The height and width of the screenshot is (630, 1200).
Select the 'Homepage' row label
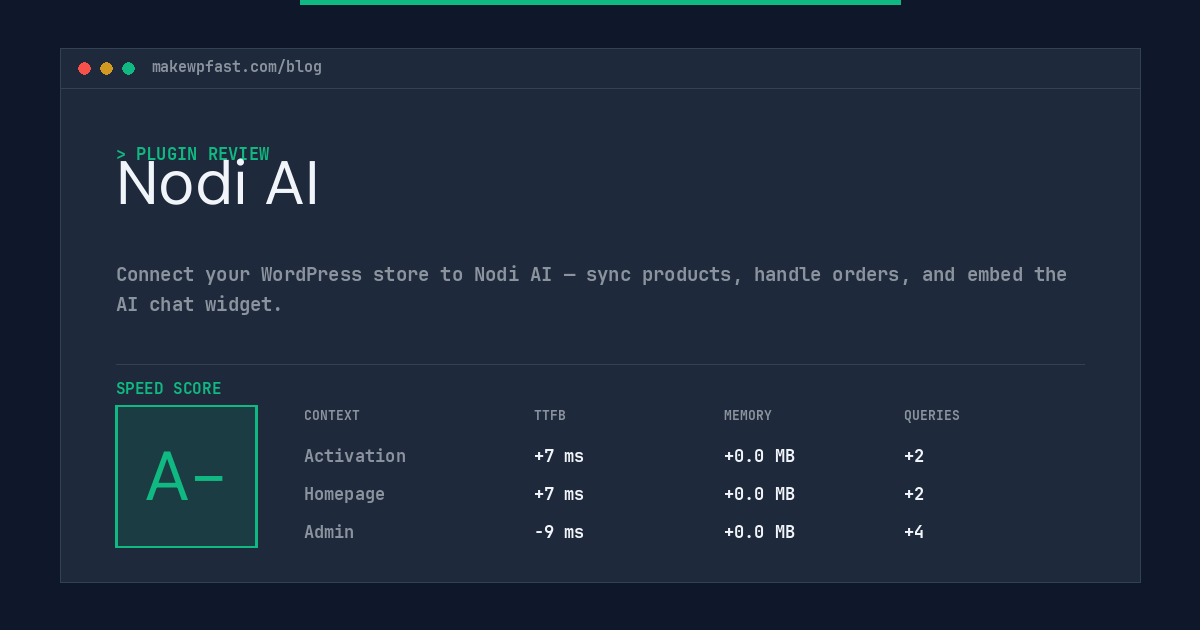click(344, 494)
